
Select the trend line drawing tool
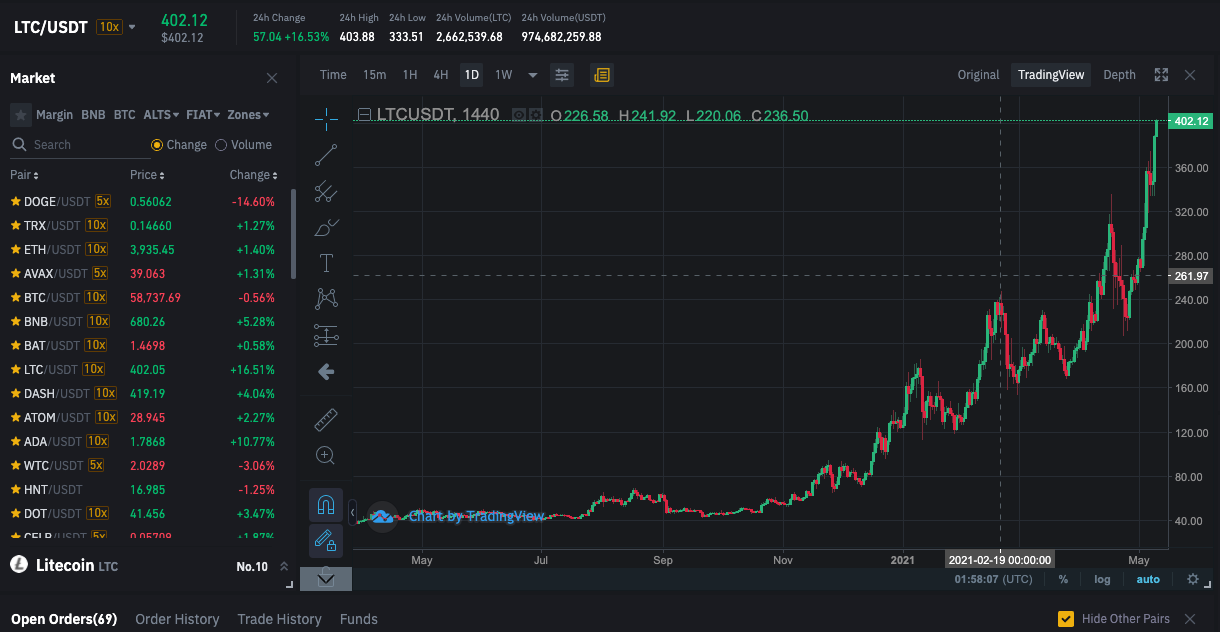point(326,154)
